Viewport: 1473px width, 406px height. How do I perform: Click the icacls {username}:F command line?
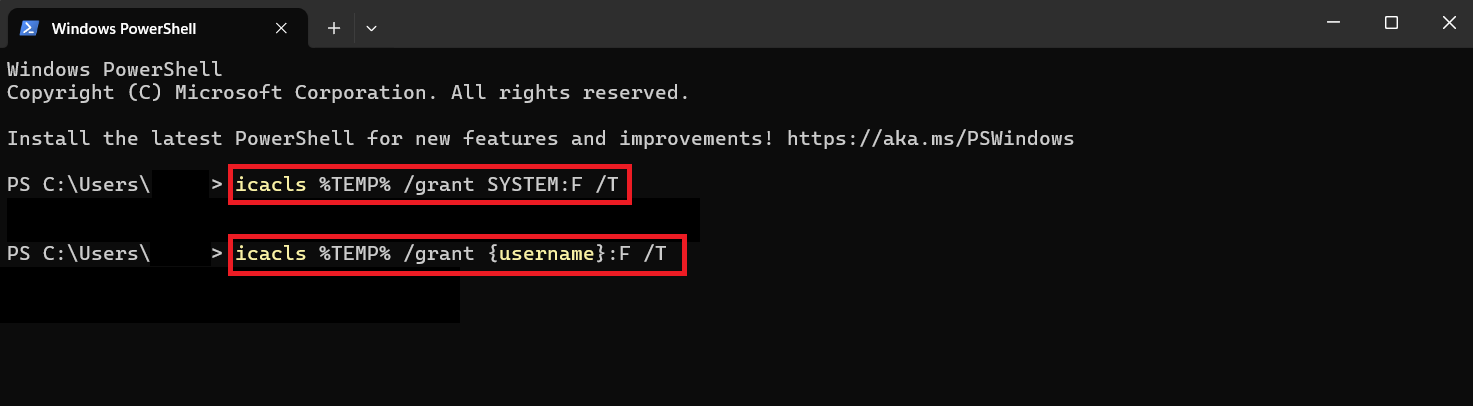[458, 254]
